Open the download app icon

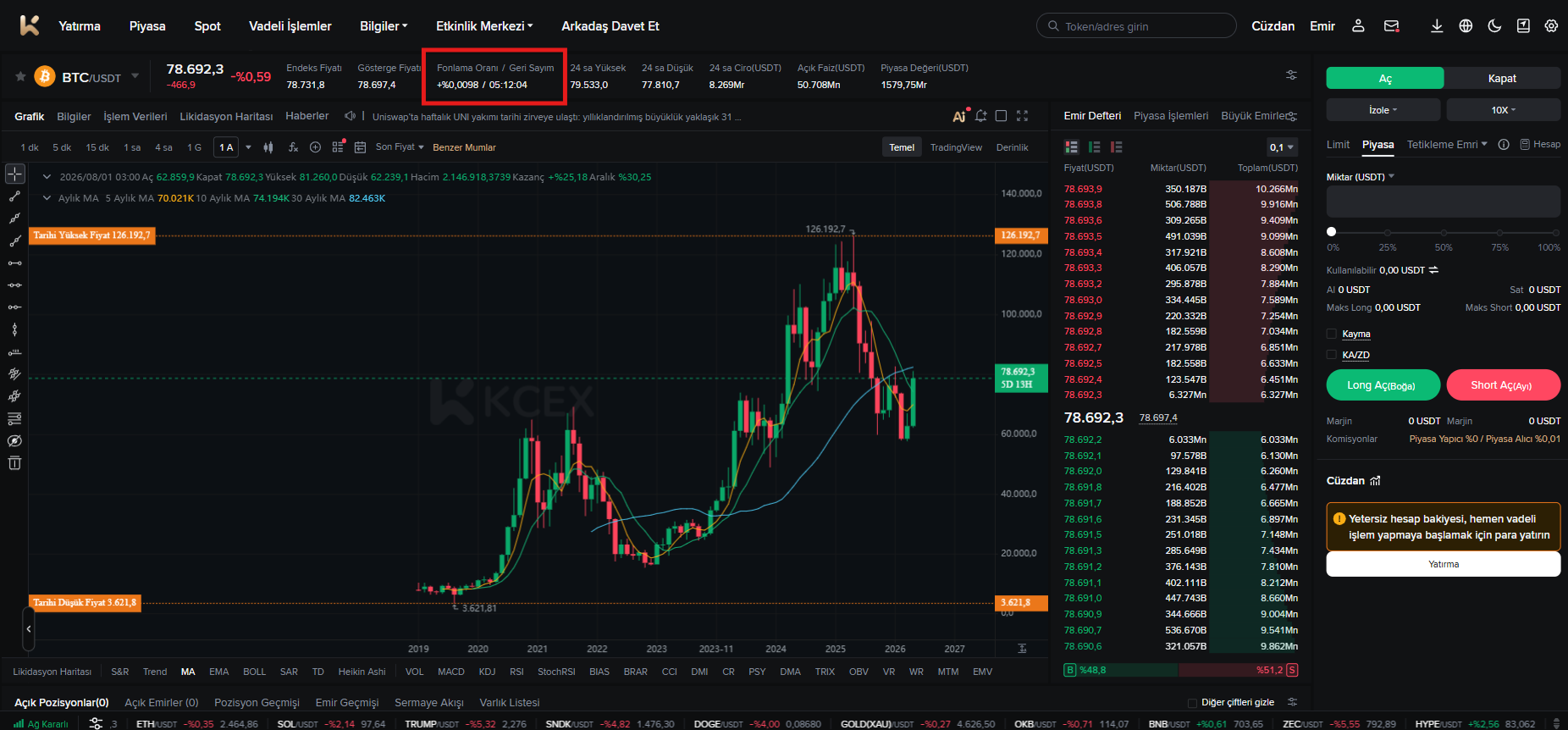(1437, 26)
